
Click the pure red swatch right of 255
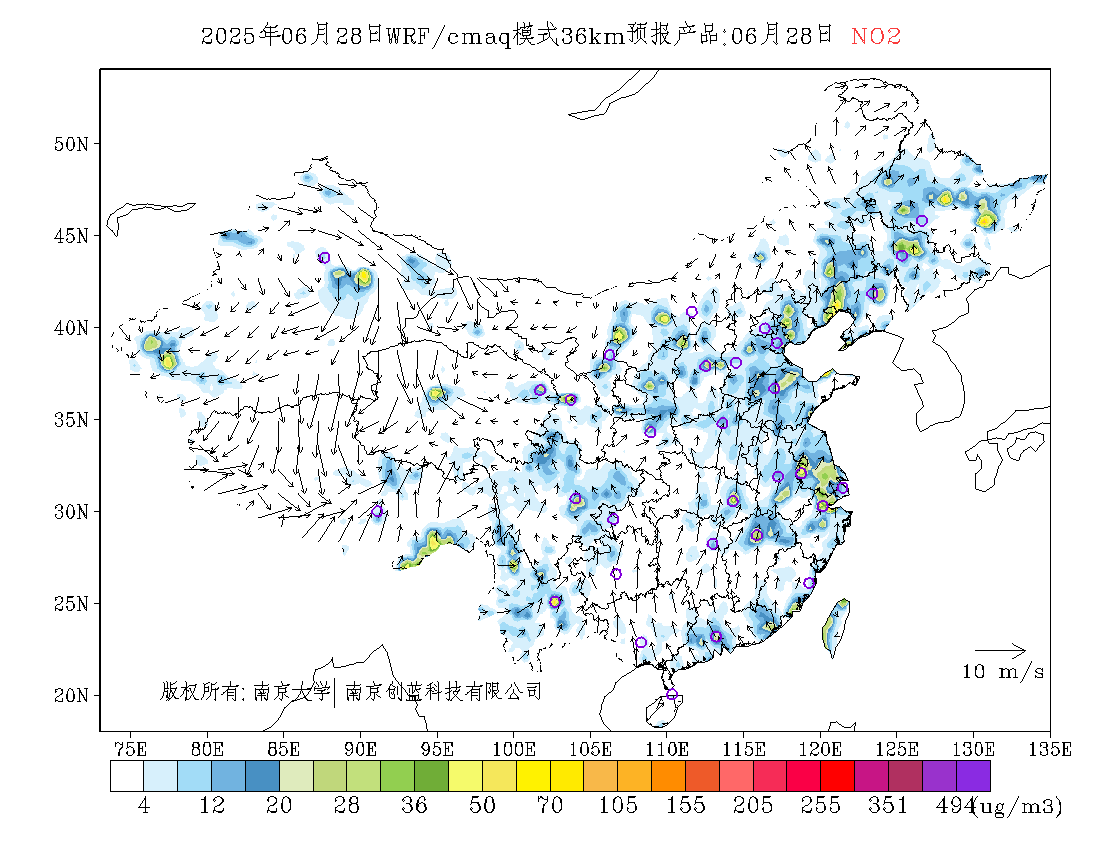(838, 776)
